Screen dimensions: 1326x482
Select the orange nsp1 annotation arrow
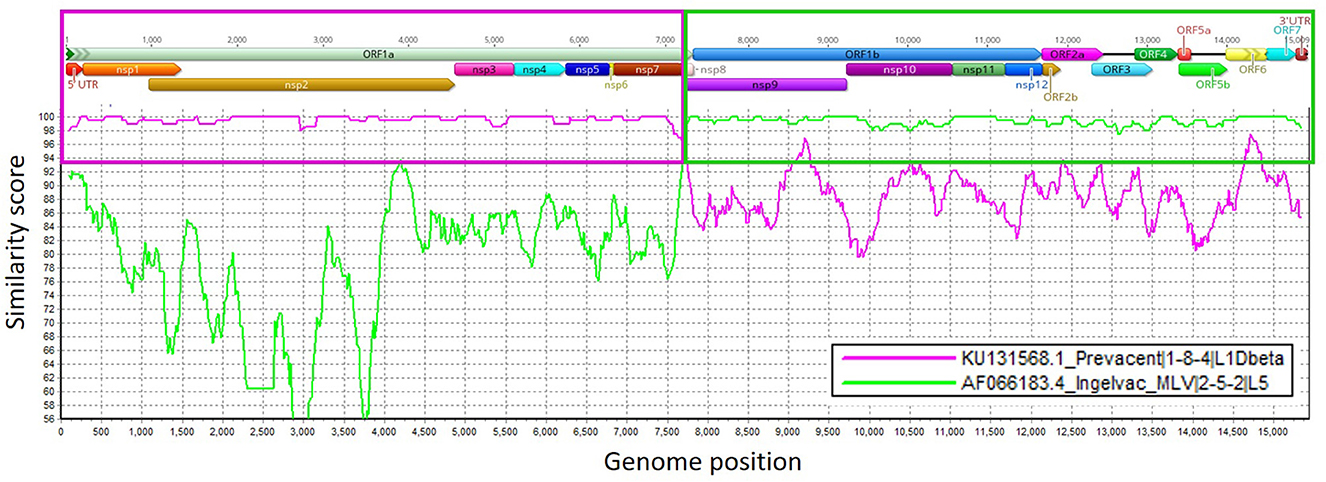point(131,69)
